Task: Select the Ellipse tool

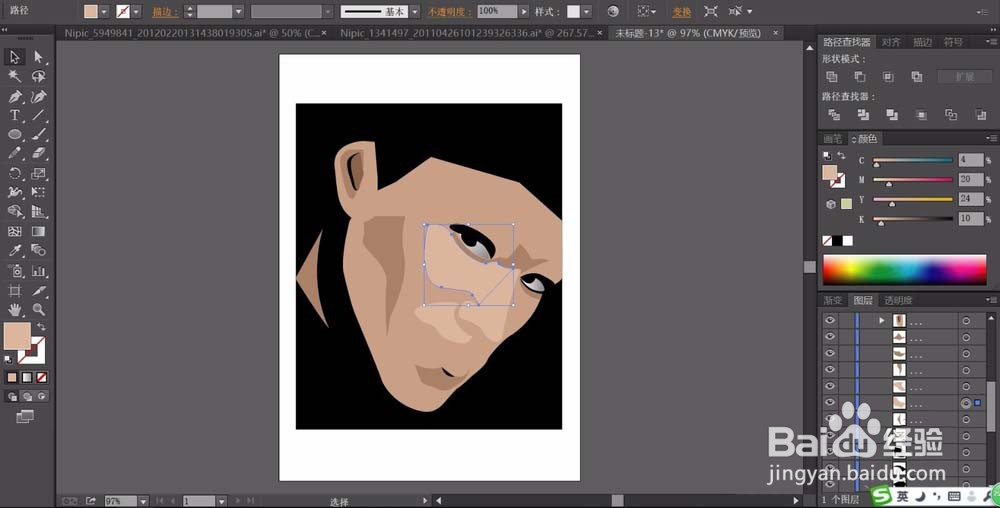Action: (15, 134)
